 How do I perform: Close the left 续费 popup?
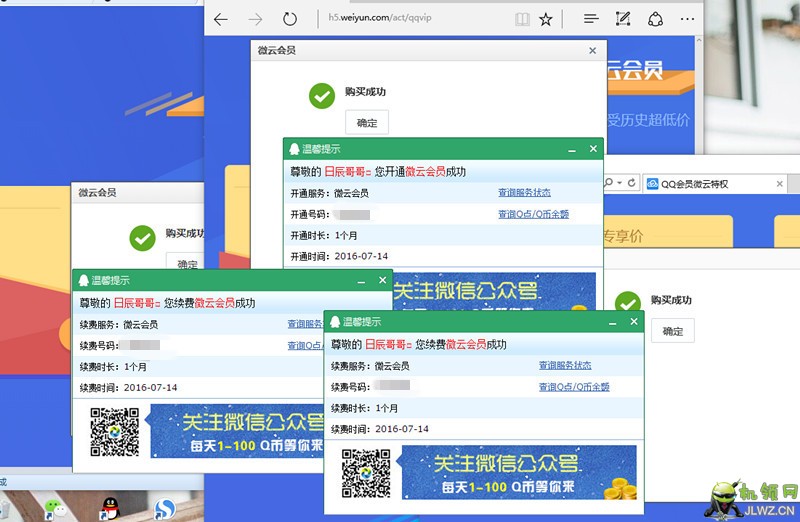[382, 280]
